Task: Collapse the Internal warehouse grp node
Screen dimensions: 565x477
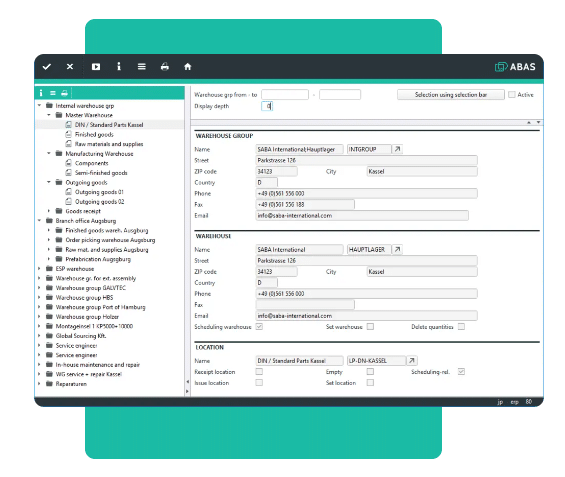Action: [39, 105]
